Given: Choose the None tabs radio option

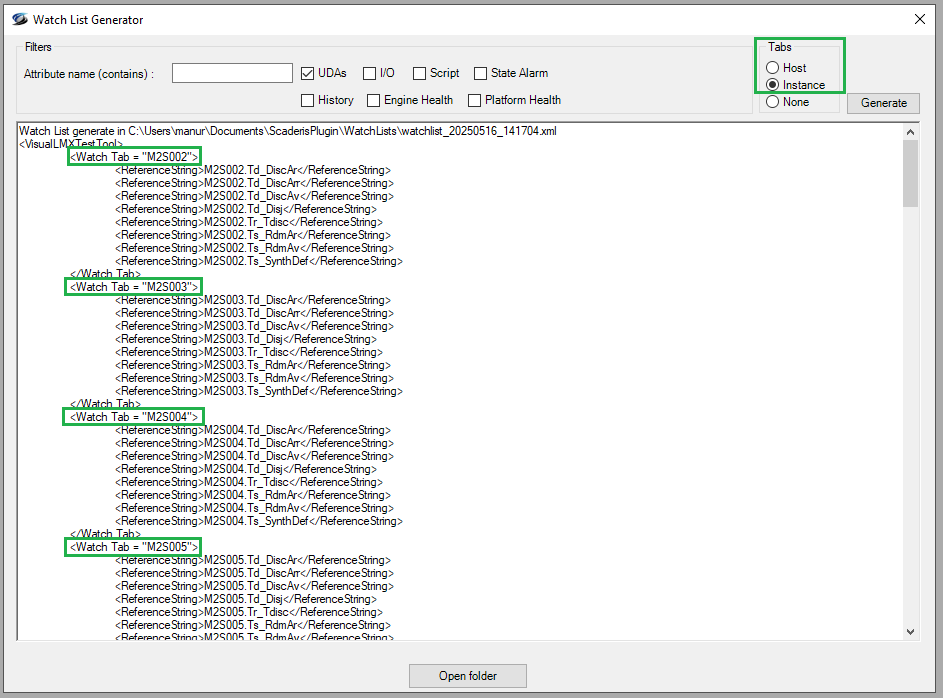Looking at the screenshot, I should (x=773, y=102).
